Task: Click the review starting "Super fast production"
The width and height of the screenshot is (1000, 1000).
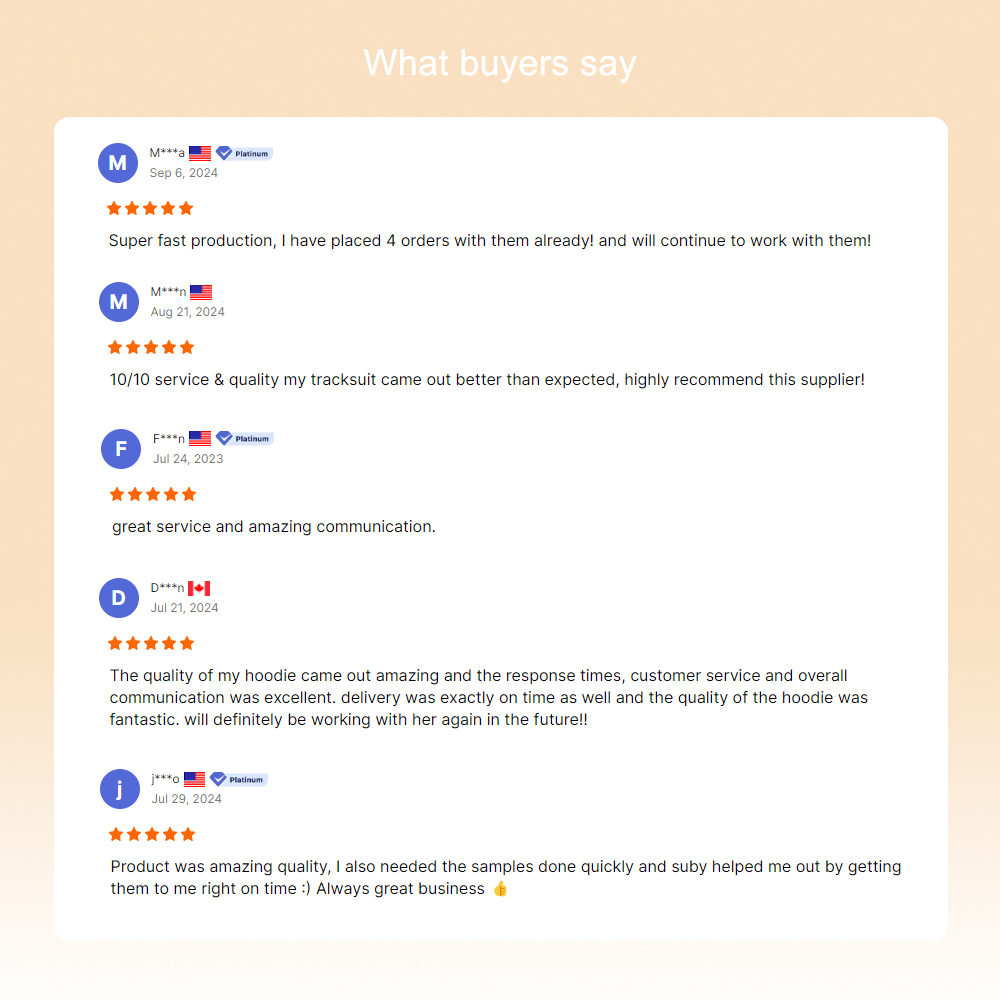Action: point(490,241)
